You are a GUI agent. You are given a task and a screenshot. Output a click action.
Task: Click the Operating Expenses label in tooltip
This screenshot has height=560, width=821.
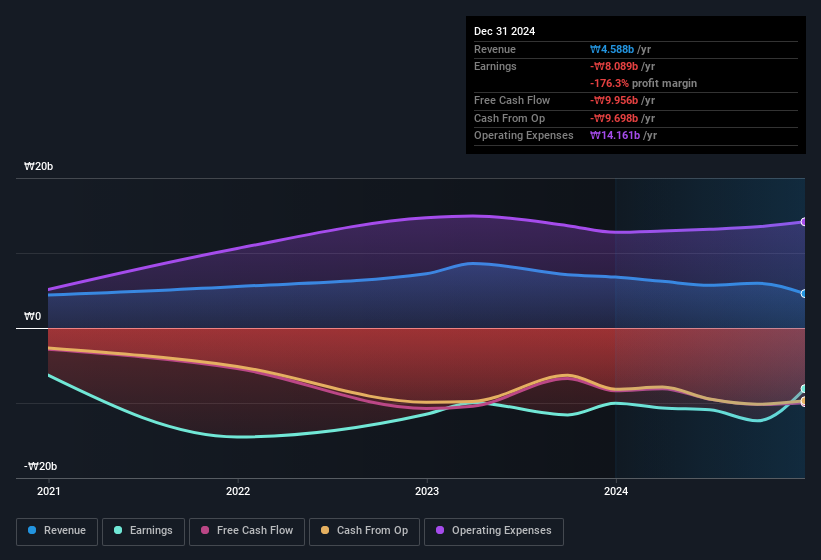(524, 136)
